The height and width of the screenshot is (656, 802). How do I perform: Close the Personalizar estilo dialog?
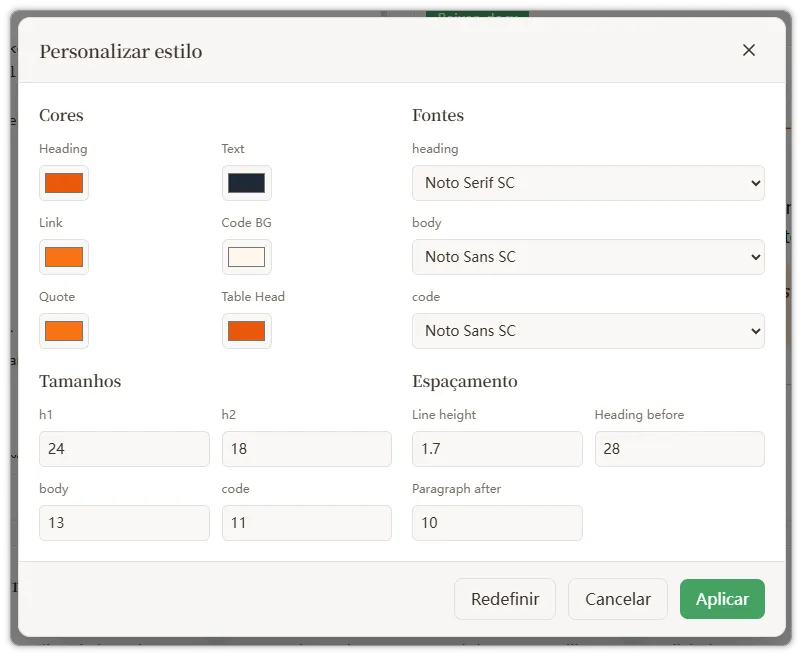click(x=748, y=50)
